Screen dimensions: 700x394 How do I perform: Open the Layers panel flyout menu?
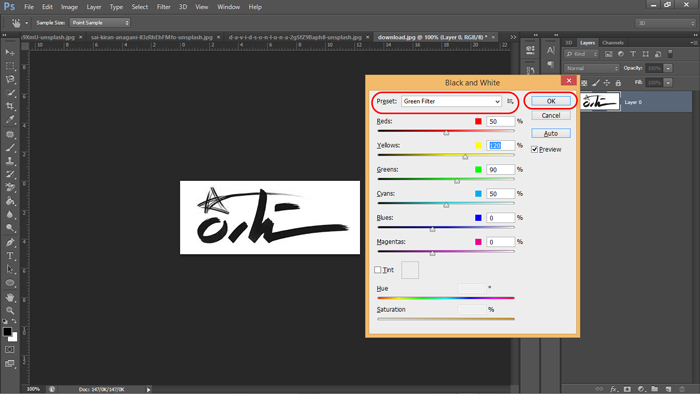click(694, 43)
